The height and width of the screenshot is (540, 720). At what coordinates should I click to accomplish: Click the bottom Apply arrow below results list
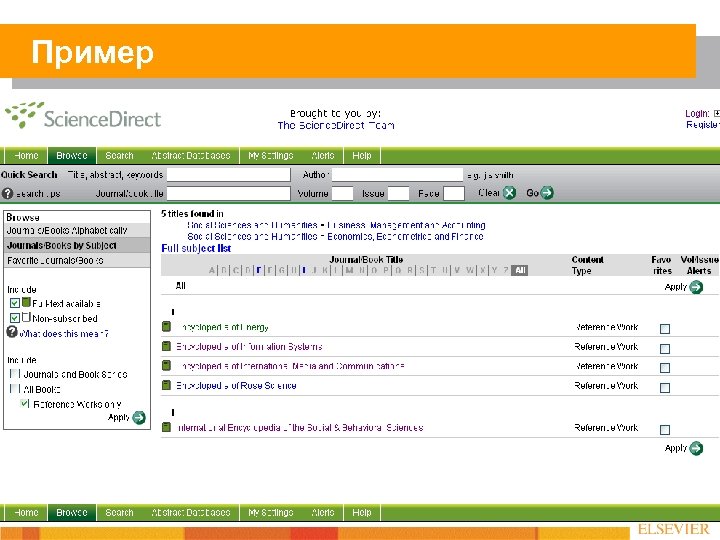coord(696,448)
